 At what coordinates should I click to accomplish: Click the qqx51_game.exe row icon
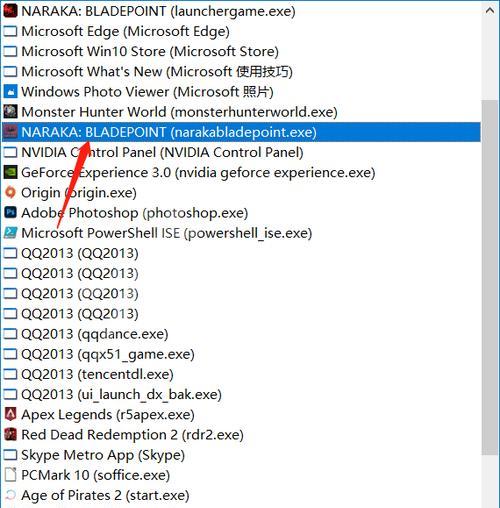click(10, 354)
